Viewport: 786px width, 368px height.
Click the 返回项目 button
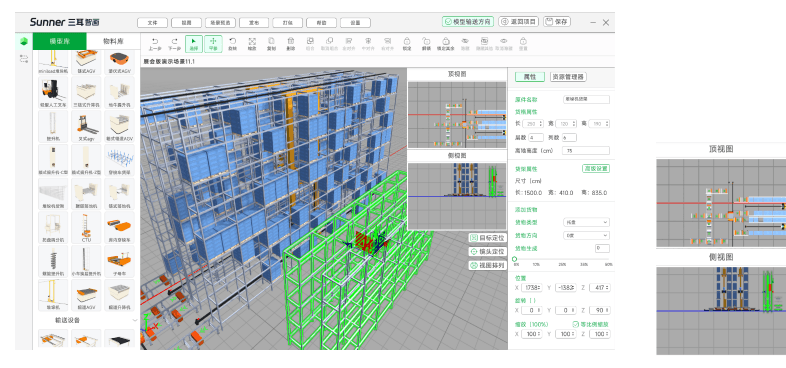519,22
